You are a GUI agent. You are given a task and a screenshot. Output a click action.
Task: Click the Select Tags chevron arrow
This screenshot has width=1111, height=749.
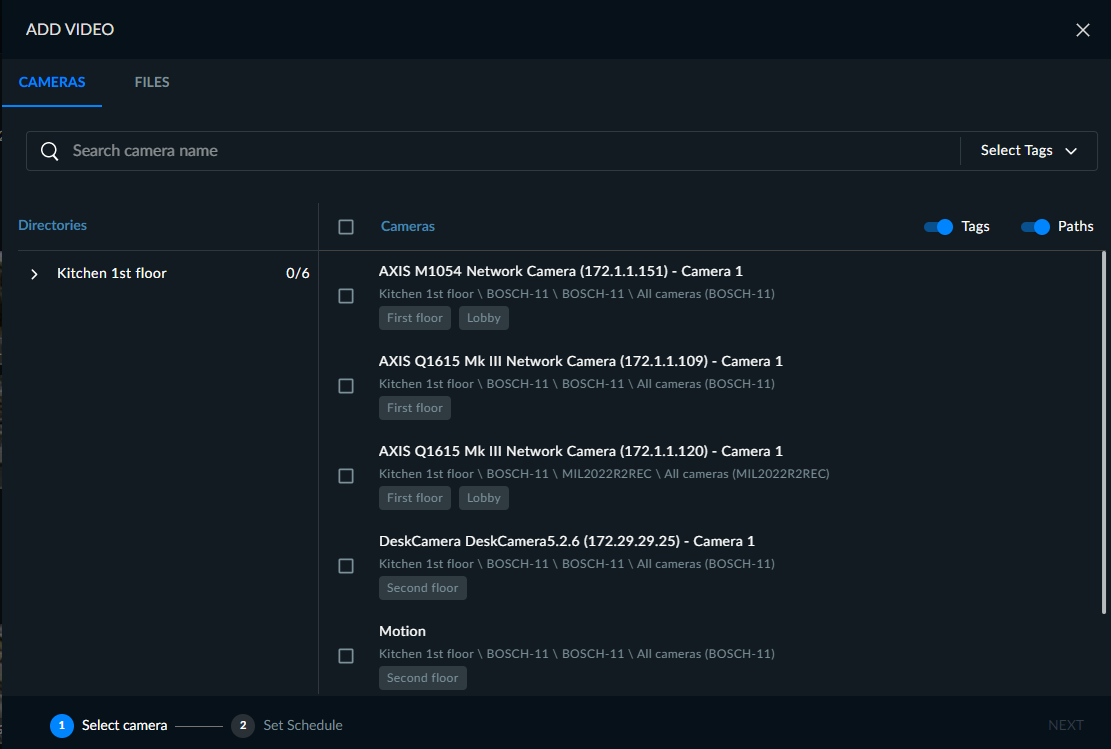click(1071, 151)
